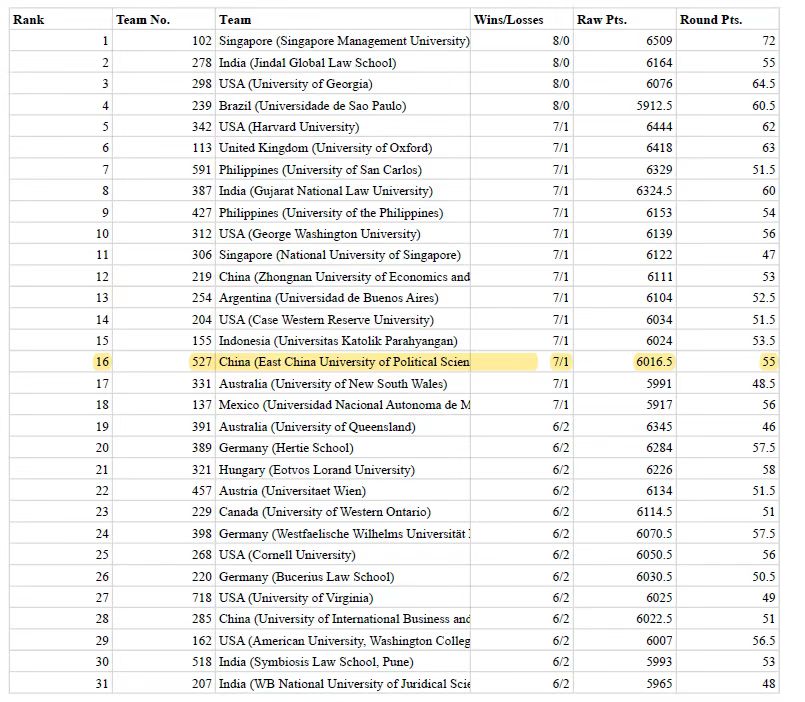Image resolution: width=805 pixels, height=702 pixels.
Task: Select USA University of Georgia cell
Action: (342, 84)
